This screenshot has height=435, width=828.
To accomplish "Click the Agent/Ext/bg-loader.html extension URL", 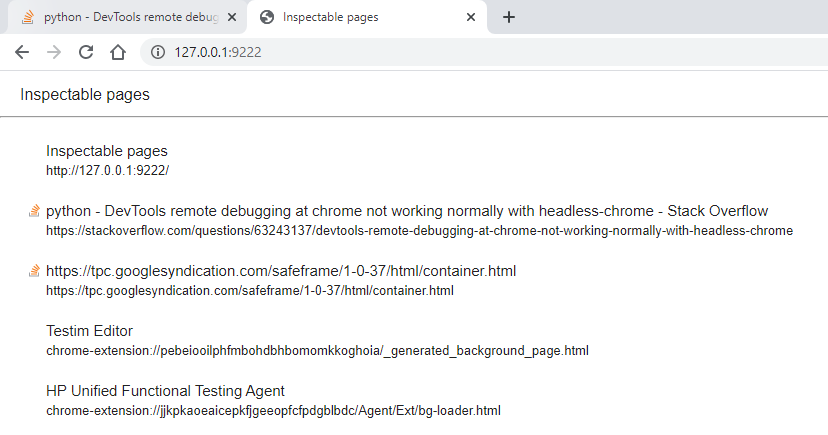I will pyautogui.click(x=274, y=410).
